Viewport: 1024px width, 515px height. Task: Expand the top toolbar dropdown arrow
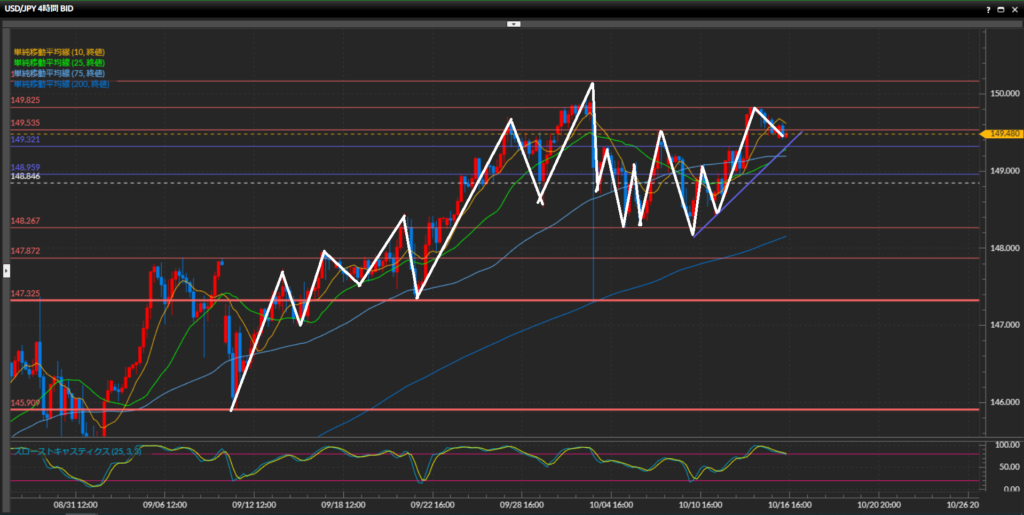tap(512, 23)
